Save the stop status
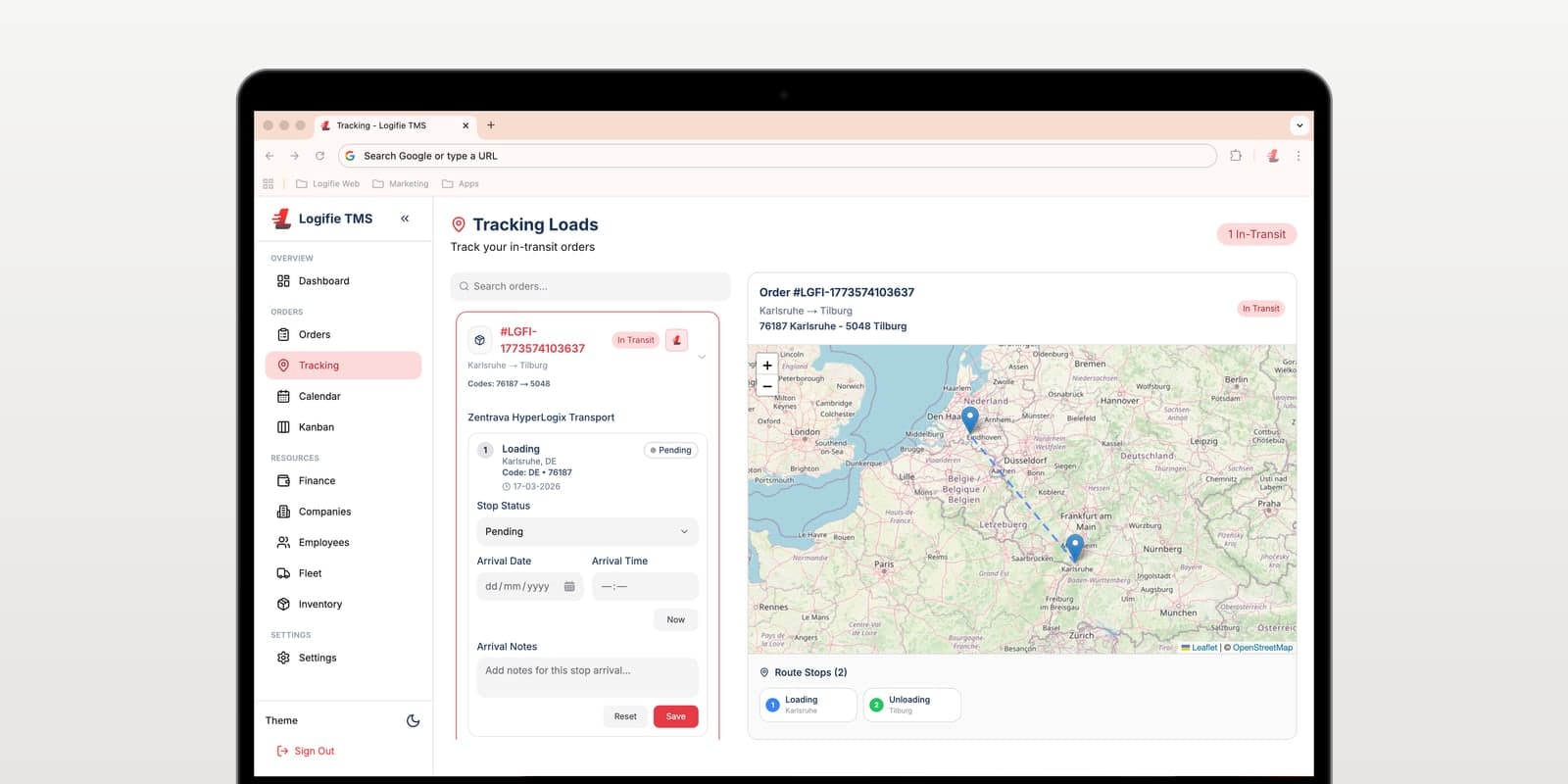This screenshot has height=784, width=1568. click(x=676, y=716)
